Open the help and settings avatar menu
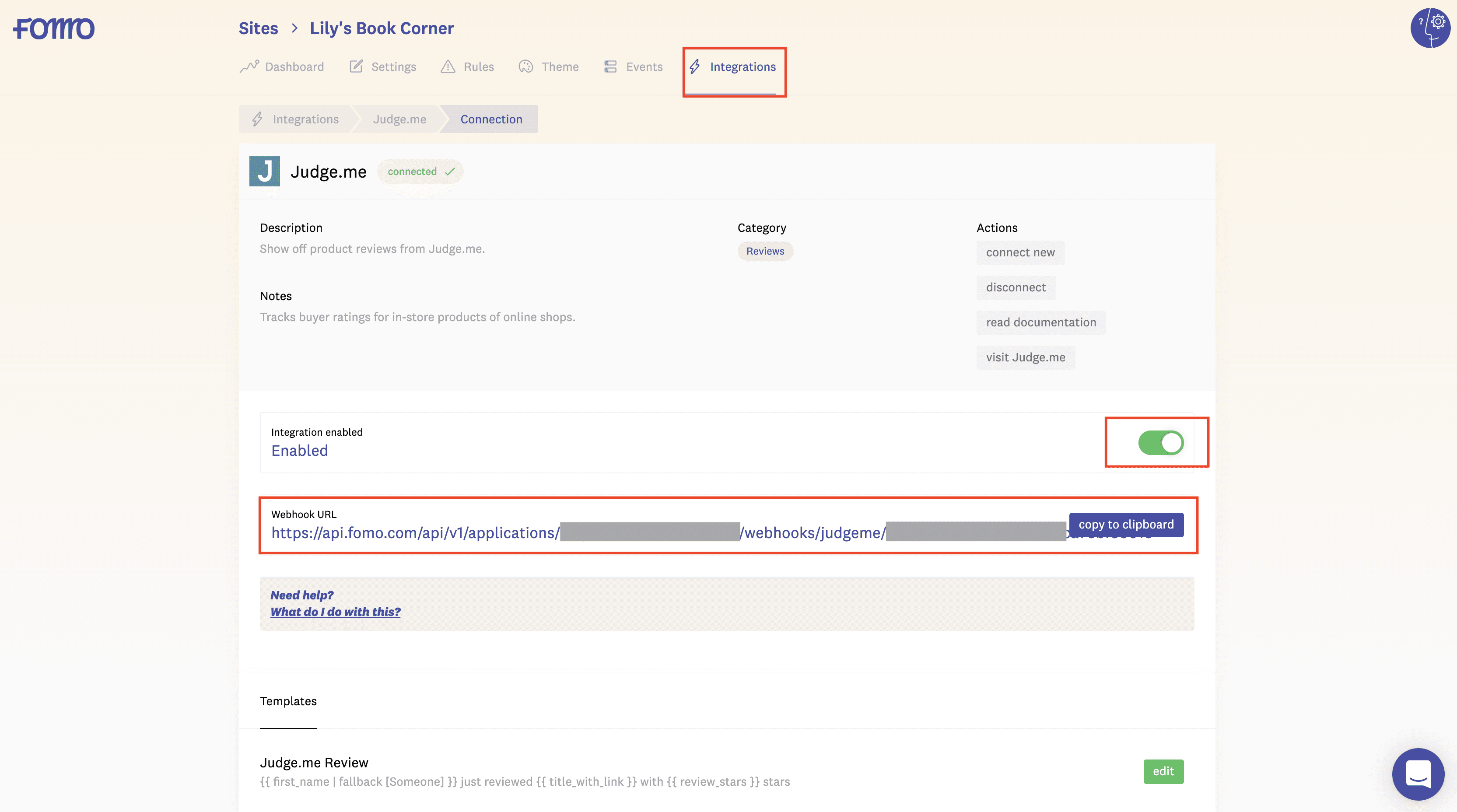 pyautogui.click(x=1429, y=28)
